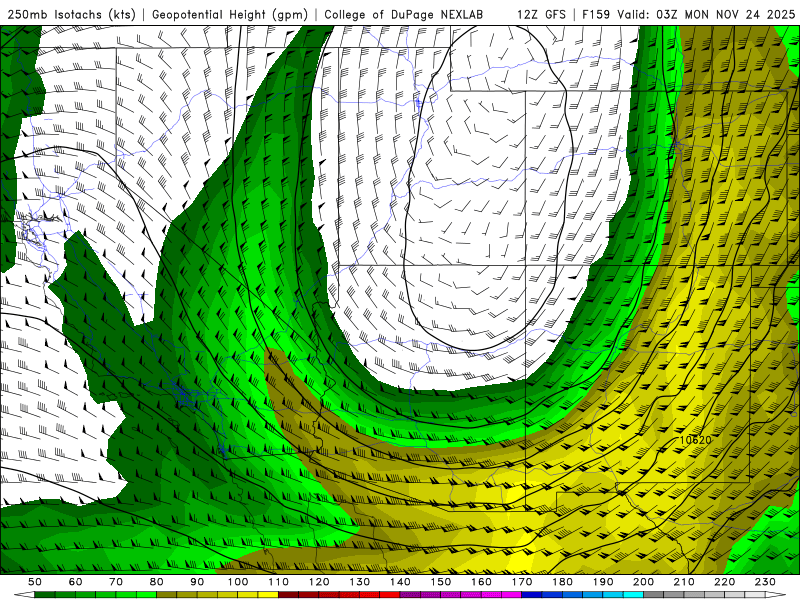Click the darkest green swatch under 50

pos(45,595)
